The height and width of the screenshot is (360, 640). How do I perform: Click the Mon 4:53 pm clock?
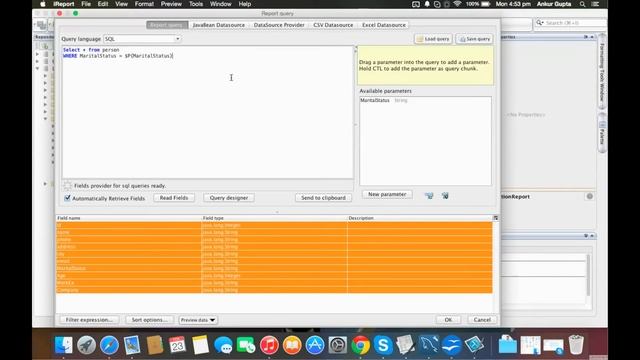click(513, 4)
